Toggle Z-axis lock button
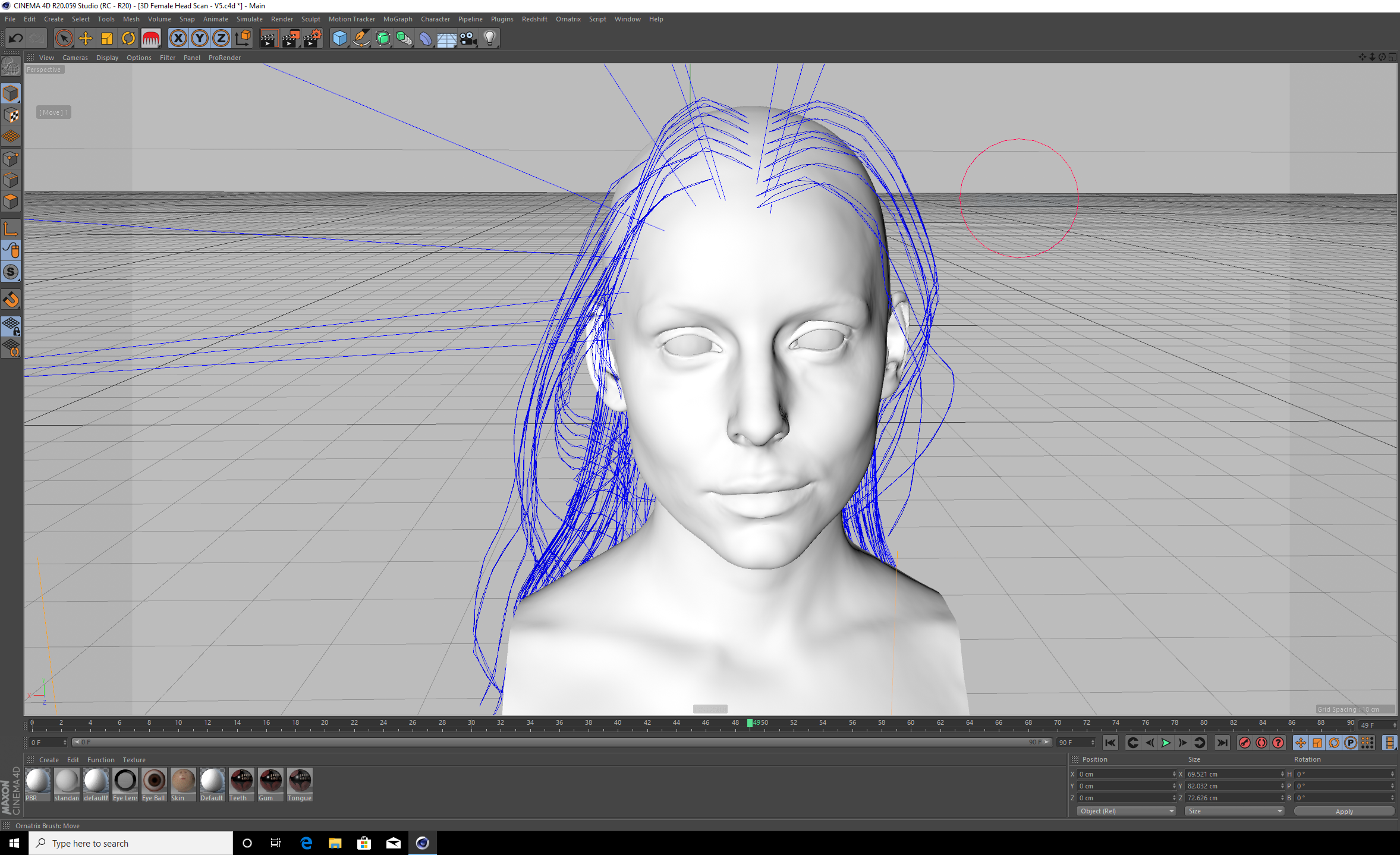This screenshot has height=855, width=1400. tap(221, 39)
